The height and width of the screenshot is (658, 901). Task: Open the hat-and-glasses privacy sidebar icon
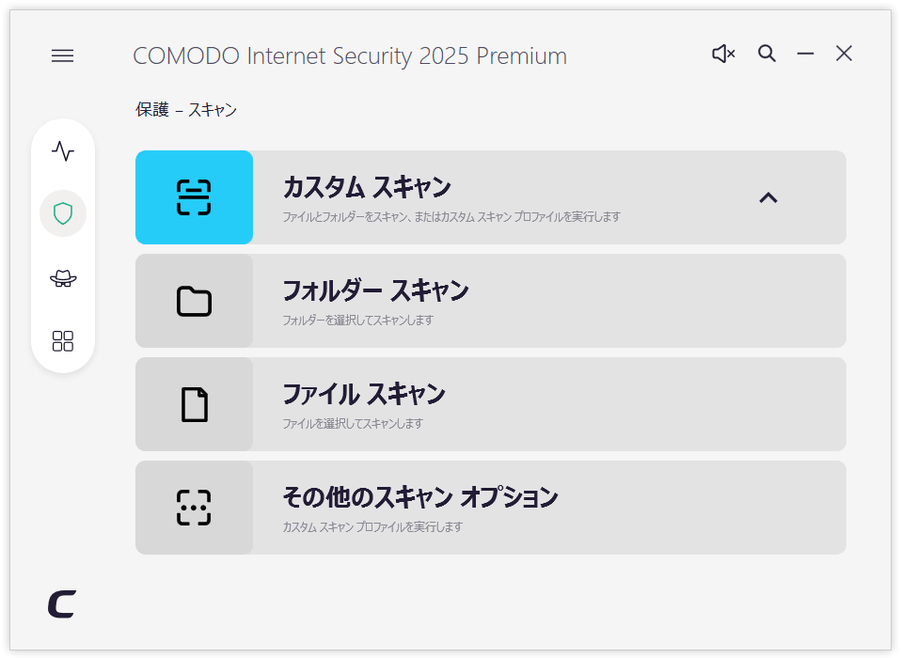click(x=63, y=278)
